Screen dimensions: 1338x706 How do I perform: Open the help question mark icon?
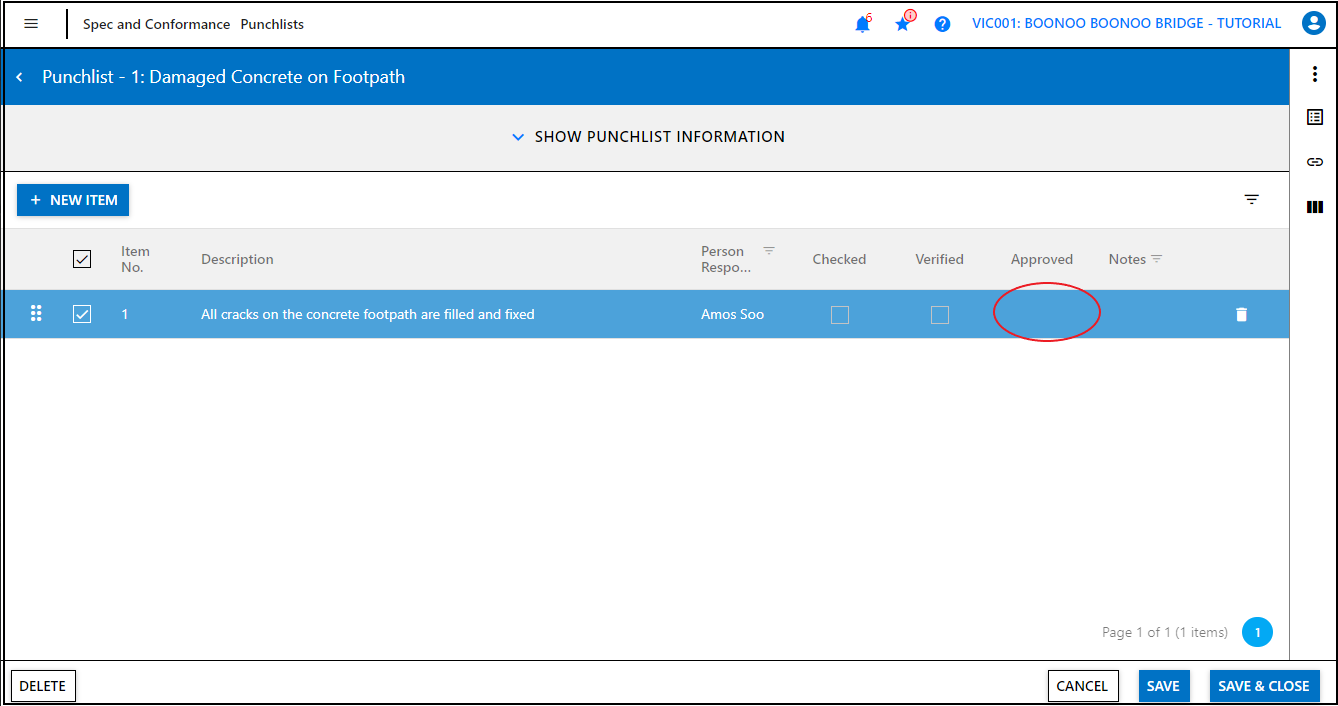click(x=942, y=24)
